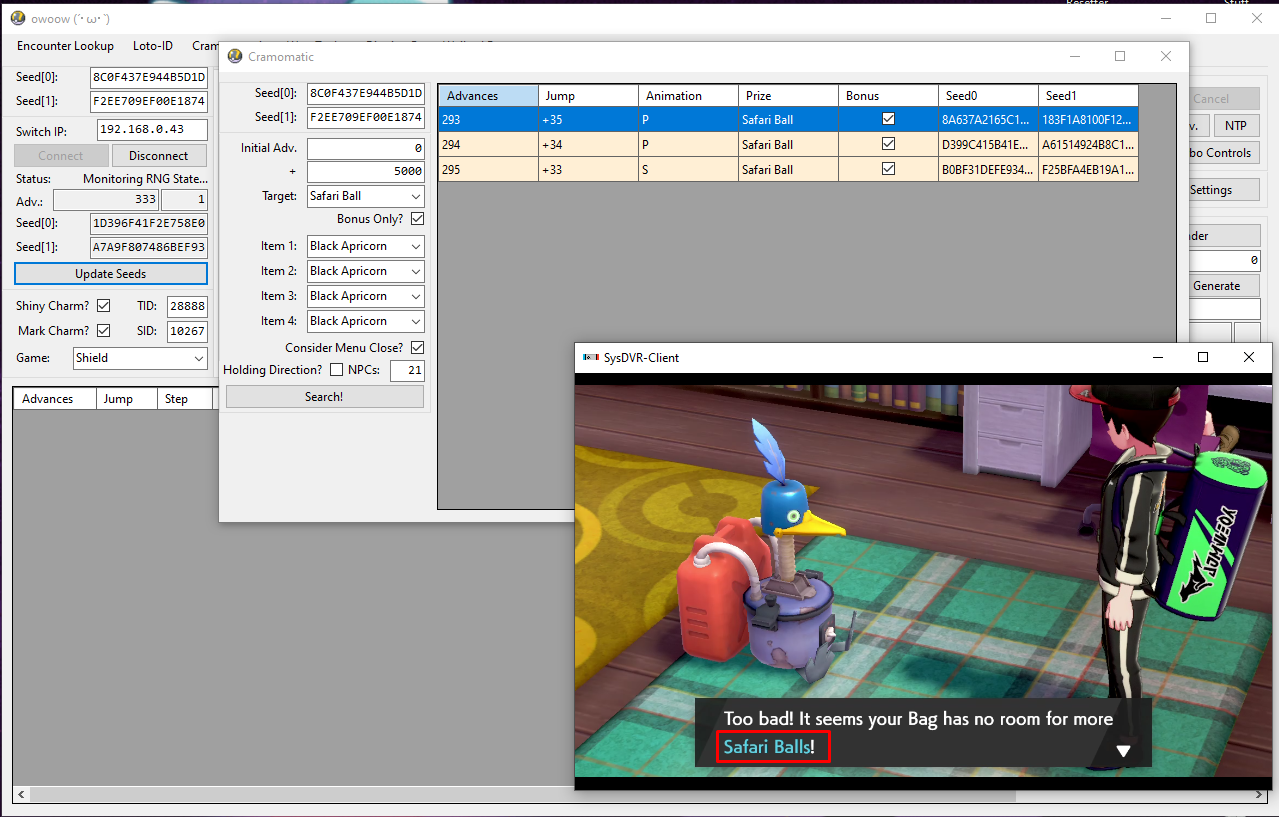Open the Game Shield dropdown

(140, 358)
